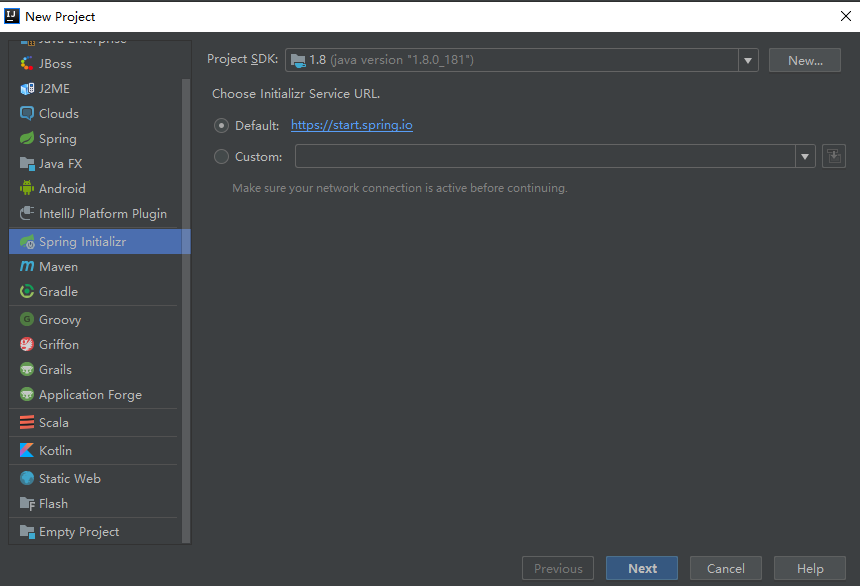860x586 pixels.
Task: Click the Custom URL input field
Action: (x=545, y=156)
